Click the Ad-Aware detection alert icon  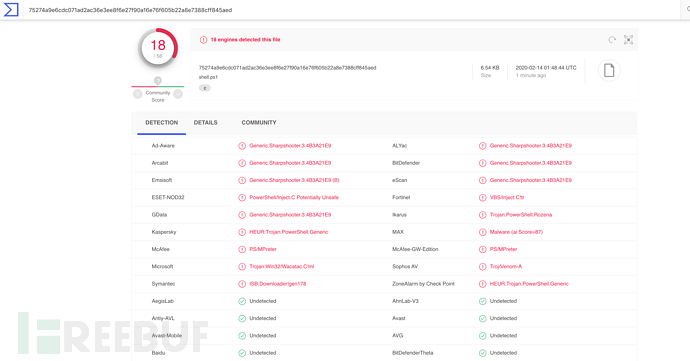point(242,146)
